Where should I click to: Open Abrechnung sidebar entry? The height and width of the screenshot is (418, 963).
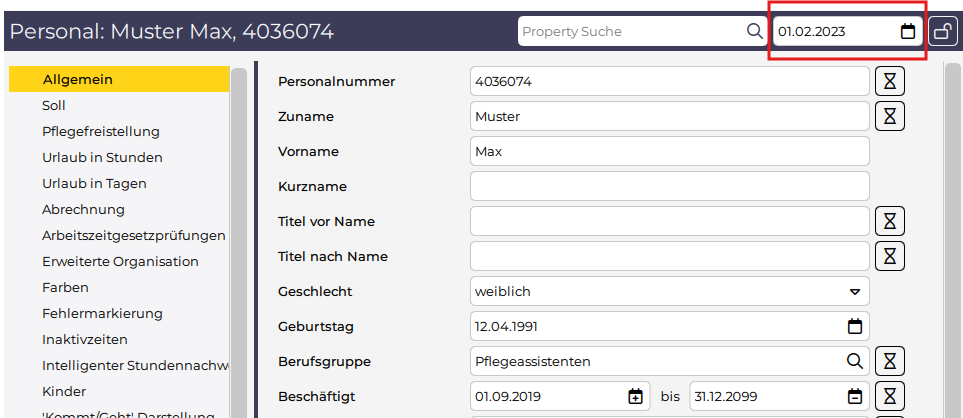pyautogui.click(x=83, y=209)
